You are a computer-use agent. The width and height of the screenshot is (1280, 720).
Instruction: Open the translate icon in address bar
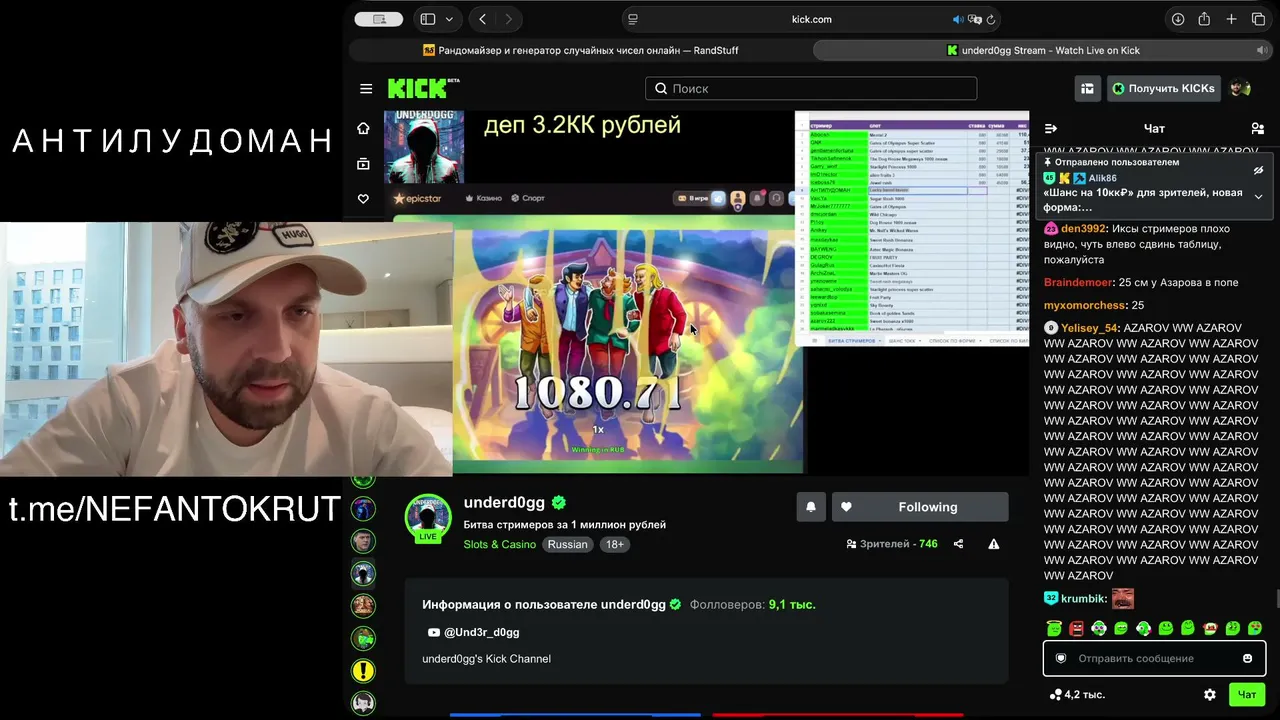(x=975, y=19)
